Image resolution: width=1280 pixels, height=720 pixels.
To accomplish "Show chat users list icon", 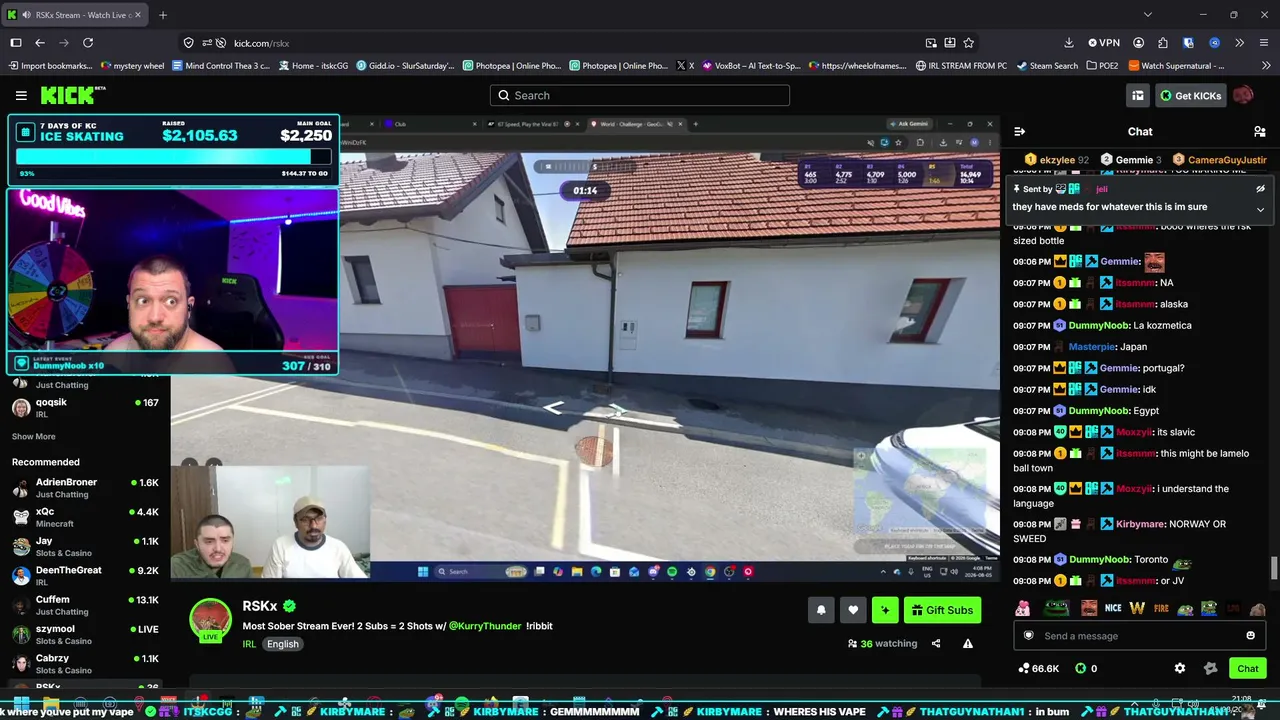I will pos(1259,131).
